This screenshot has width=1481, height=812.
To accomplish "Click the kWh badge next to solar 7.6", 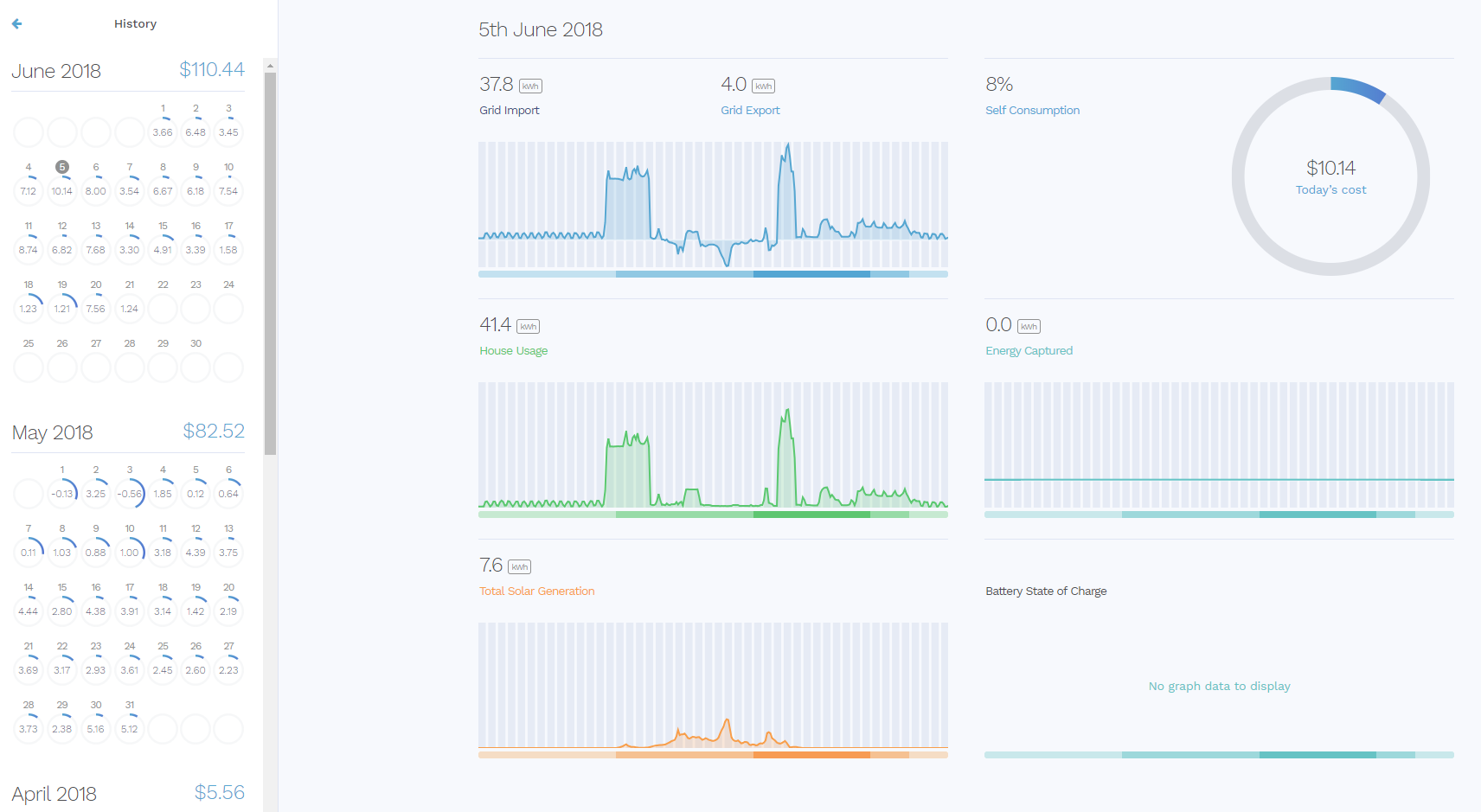I will (519, 566).
